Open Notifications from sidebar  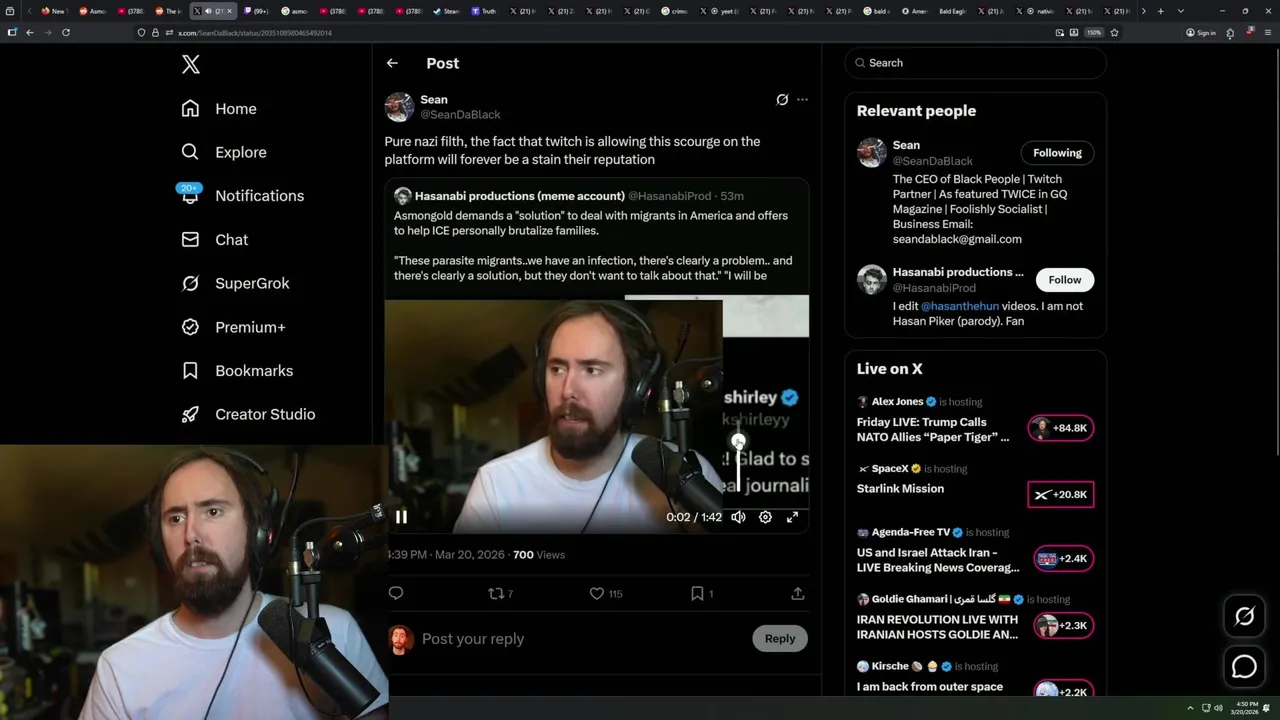pos(242,196)
